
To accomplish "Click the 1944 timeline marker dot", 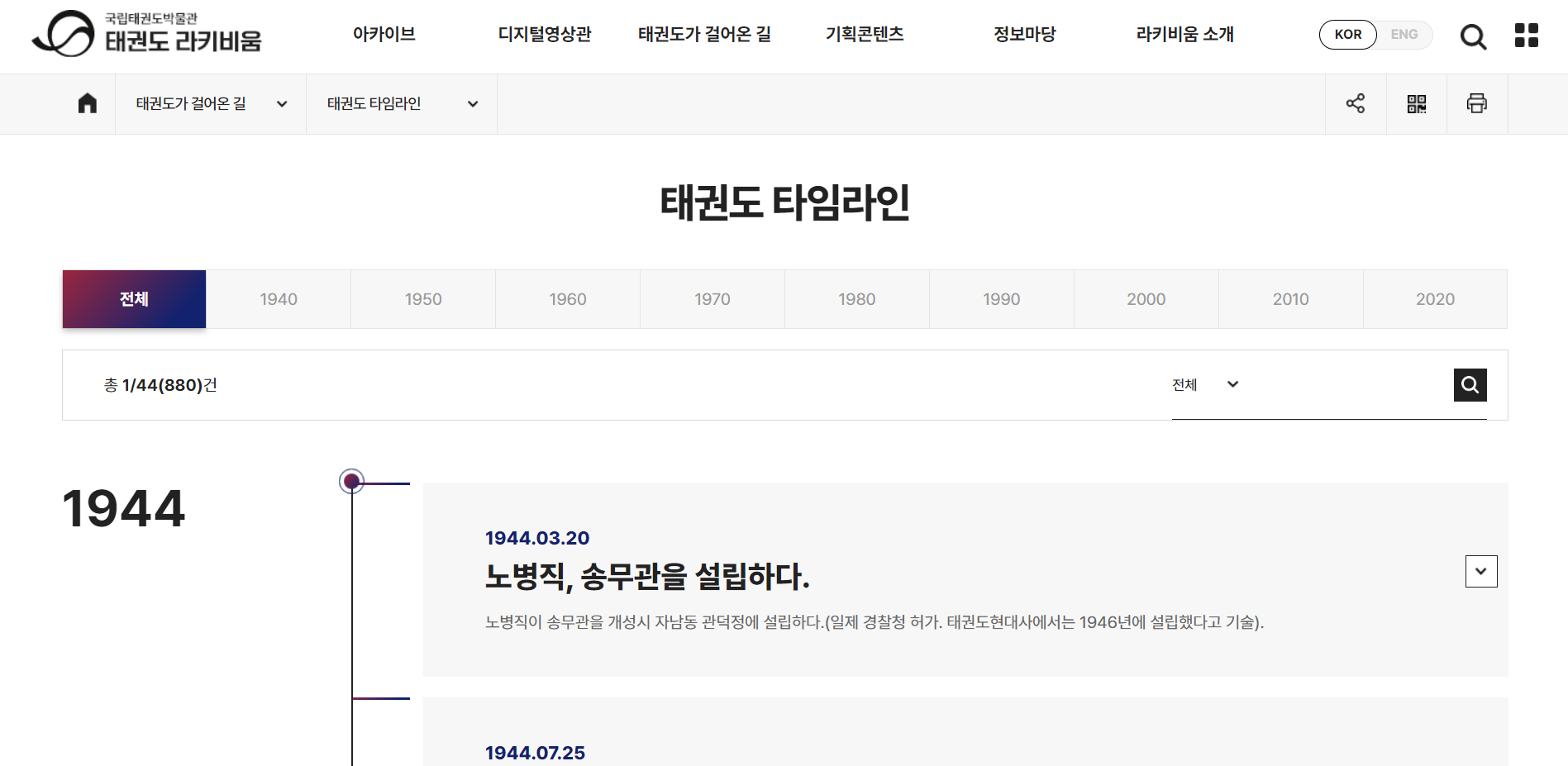I will (352, 481).
